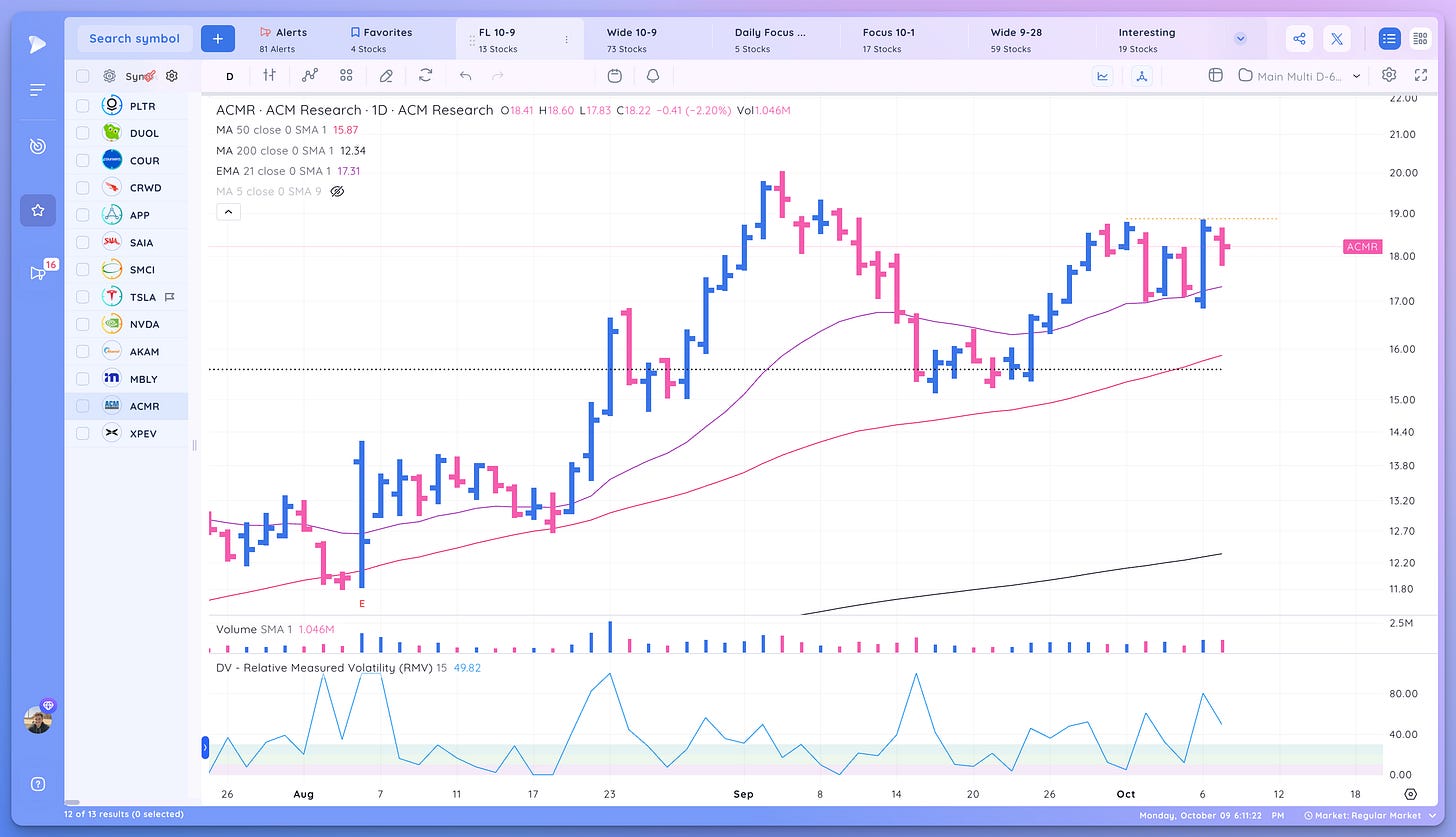Click the X (Twitter) share button
Screen dimensions: 1456x837
tap(1337, 39)
